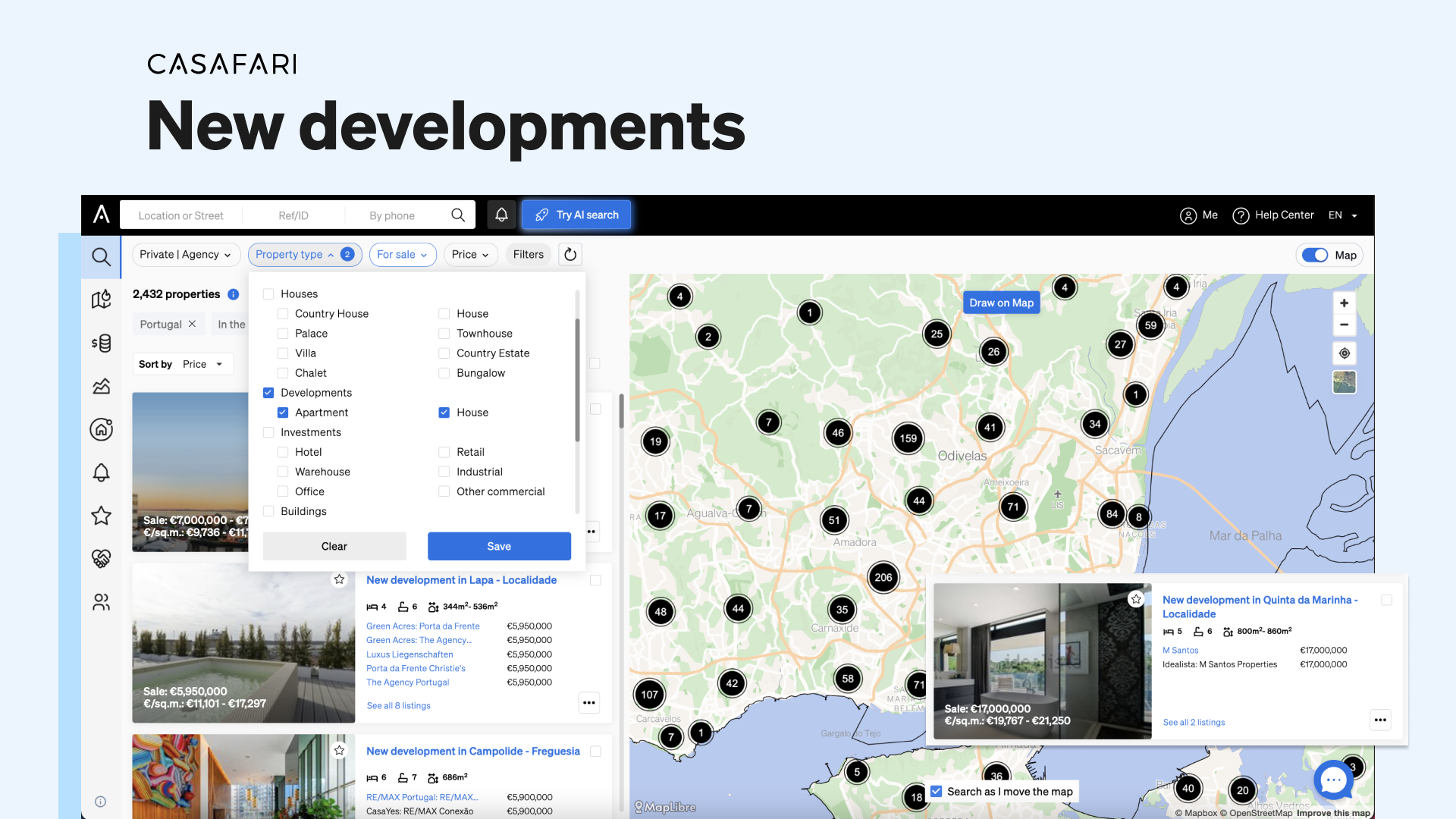Viewport: 1456px width, 819px height.
Task: Check the Warehouse checkbox
Action: (283, 472)
